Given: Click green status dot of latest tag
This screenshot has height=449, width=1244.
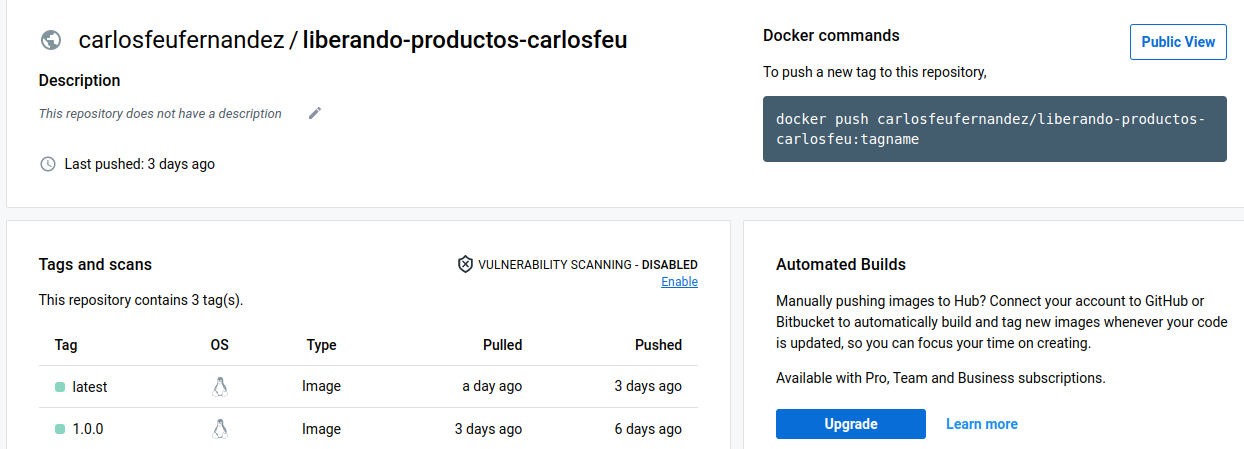Looking at the screenshot, I should (x=60, y=387).
